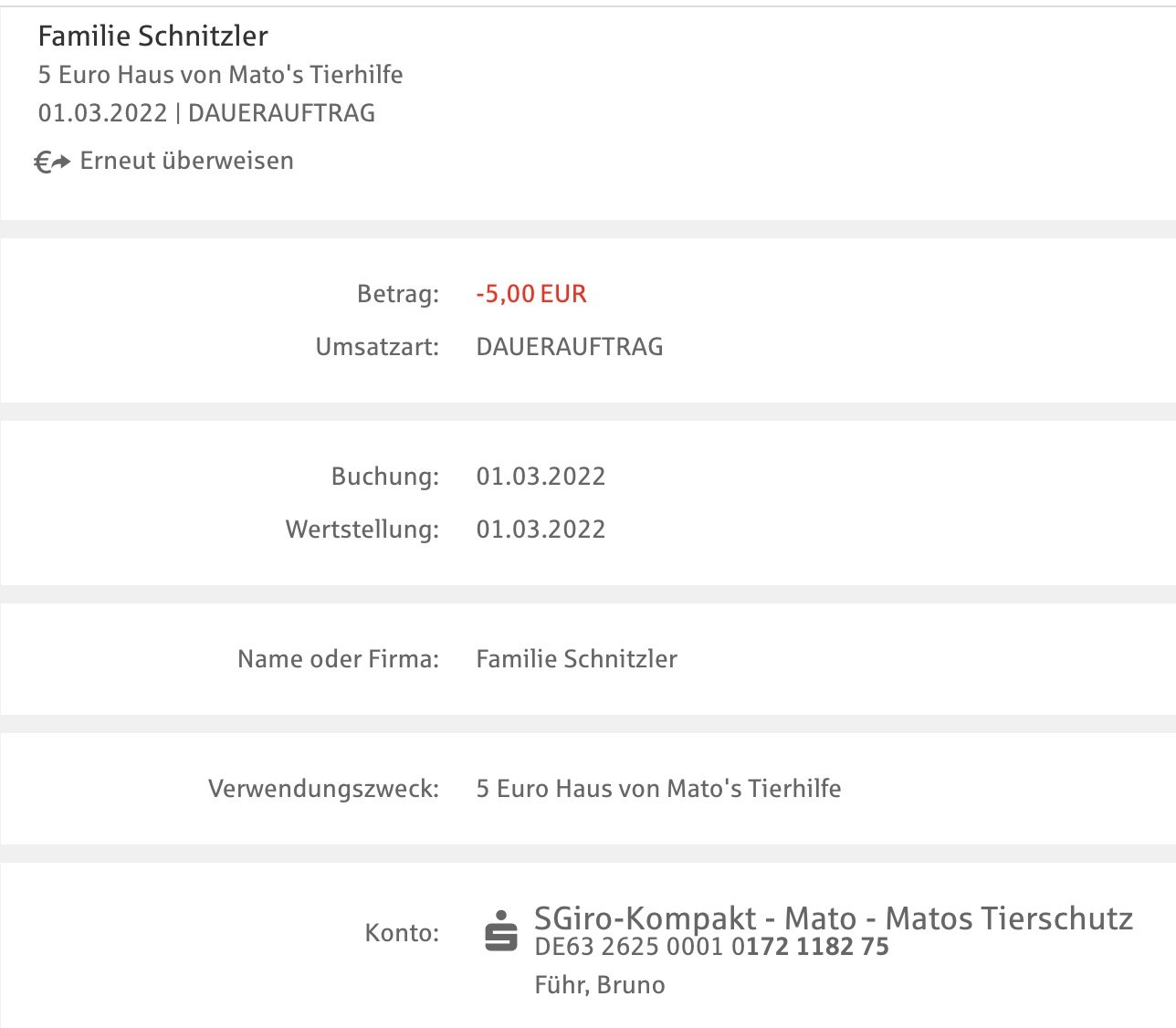Click the Umsatzart label
This screenshot has height=1028, width=1176.
pos(377,347)
